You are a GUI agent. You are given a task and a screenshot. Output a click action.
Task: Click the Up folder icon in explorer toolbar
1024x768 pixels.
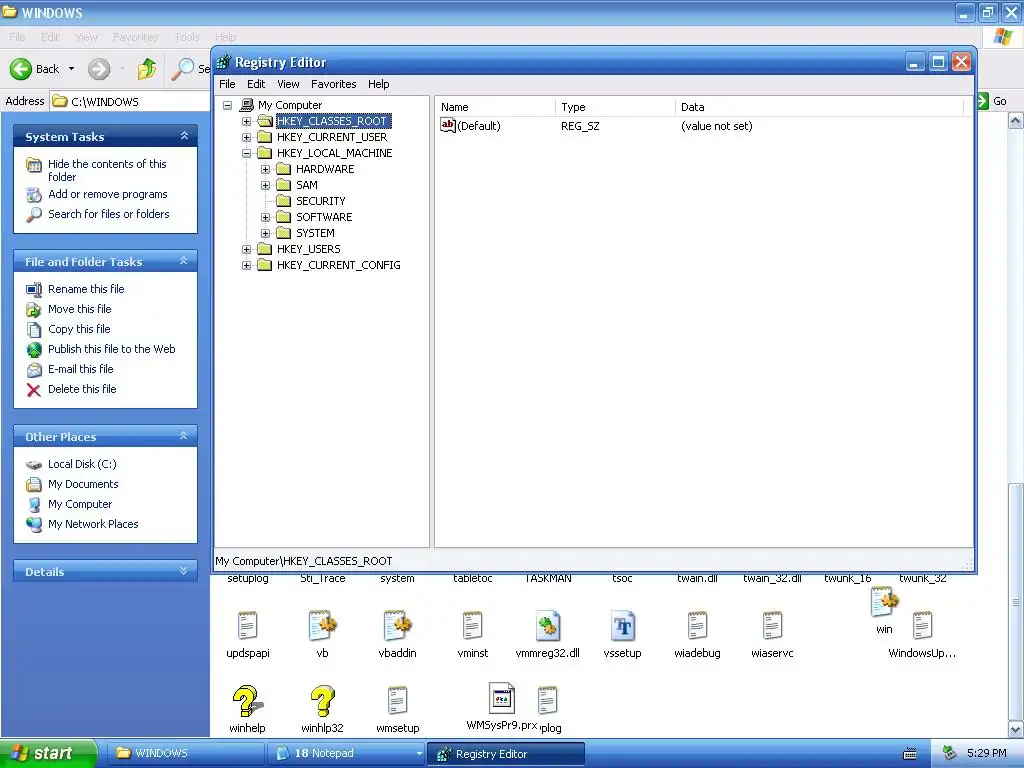[147, 69]
